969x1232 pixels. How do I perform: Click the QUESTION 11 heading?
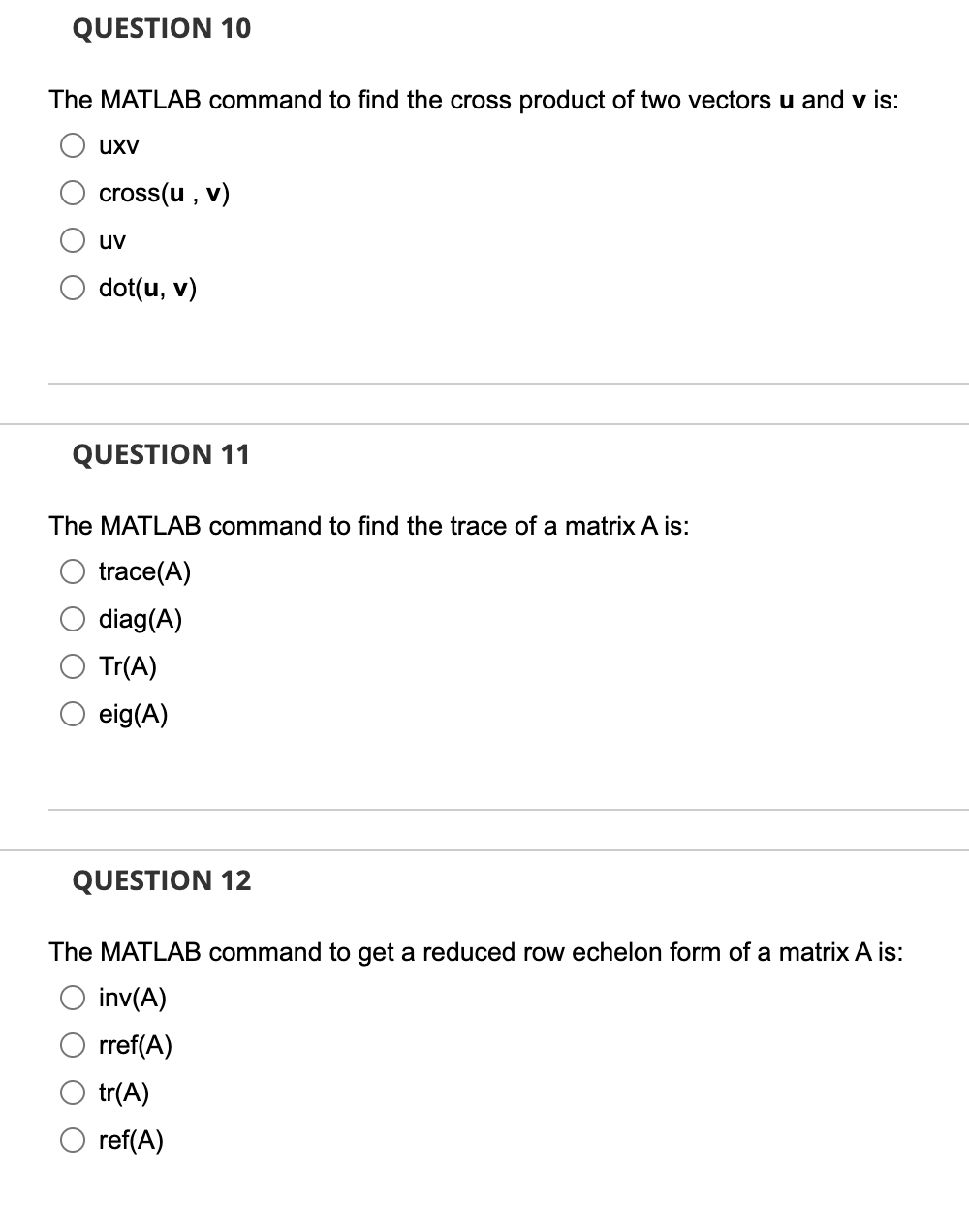(161, 454)
